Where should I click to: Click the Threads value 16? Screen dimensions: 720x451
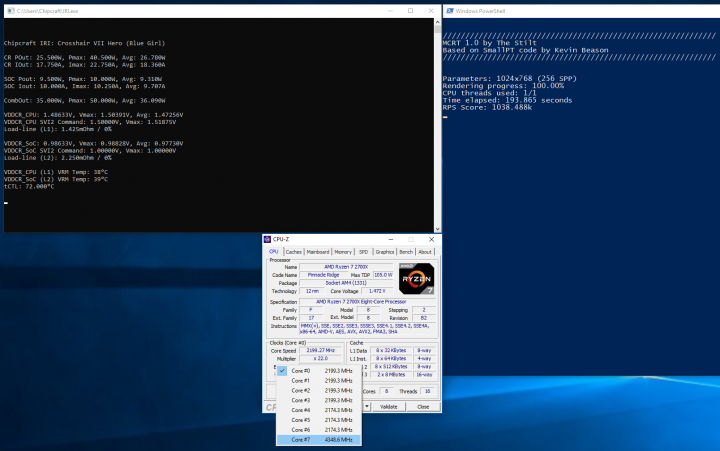coord(428,391)
